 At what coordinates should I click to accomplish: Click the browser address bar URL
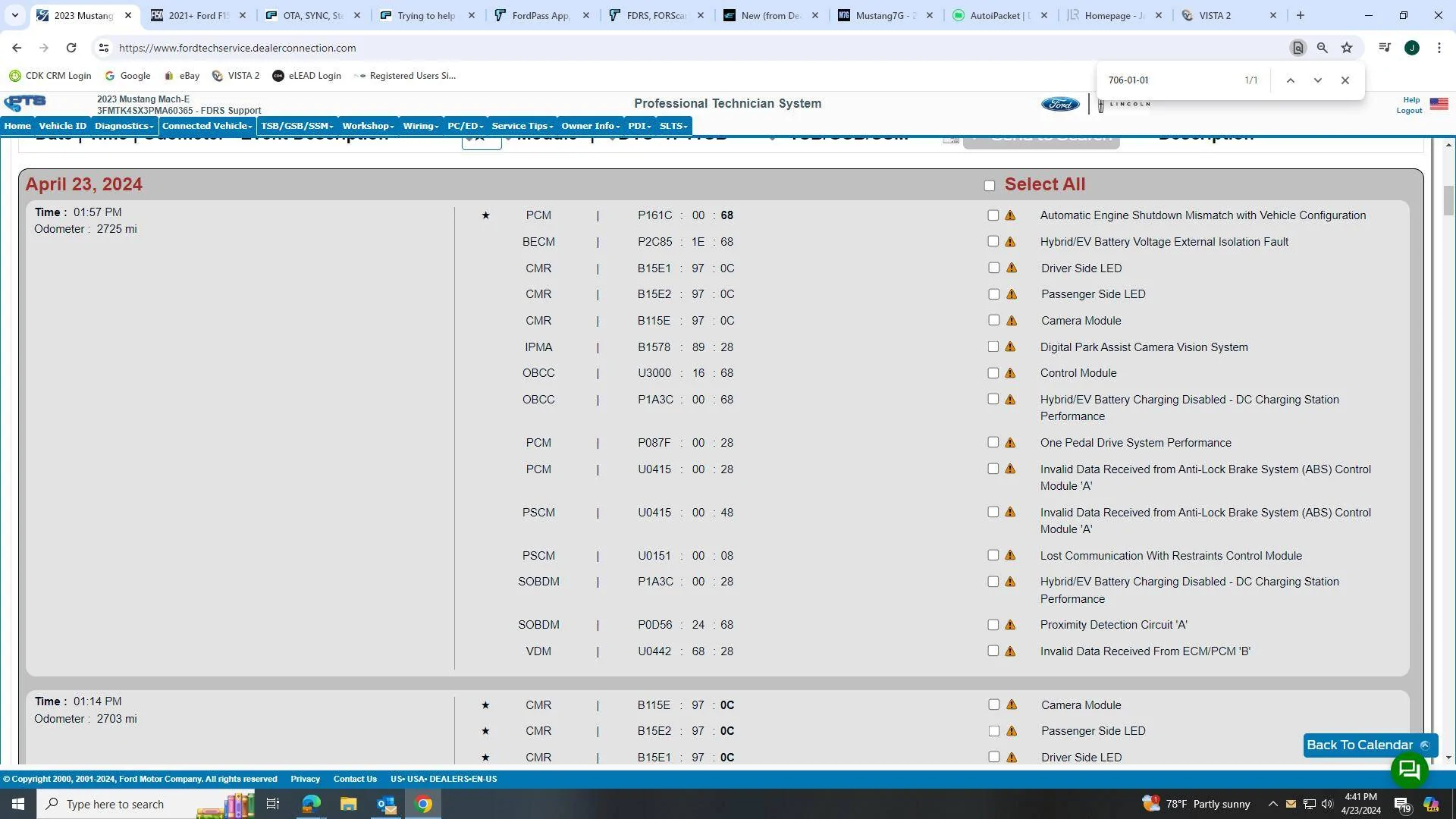(237, 48)
